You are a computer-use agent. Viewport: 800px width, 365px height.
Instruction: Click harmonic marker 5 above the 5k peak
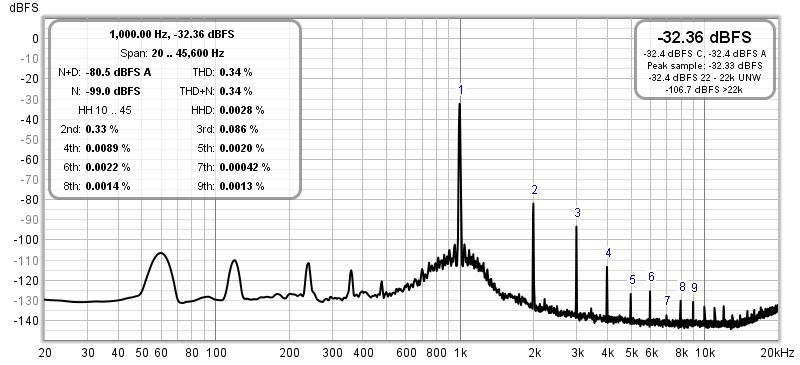pyautogui.click(x=632, y=280)
